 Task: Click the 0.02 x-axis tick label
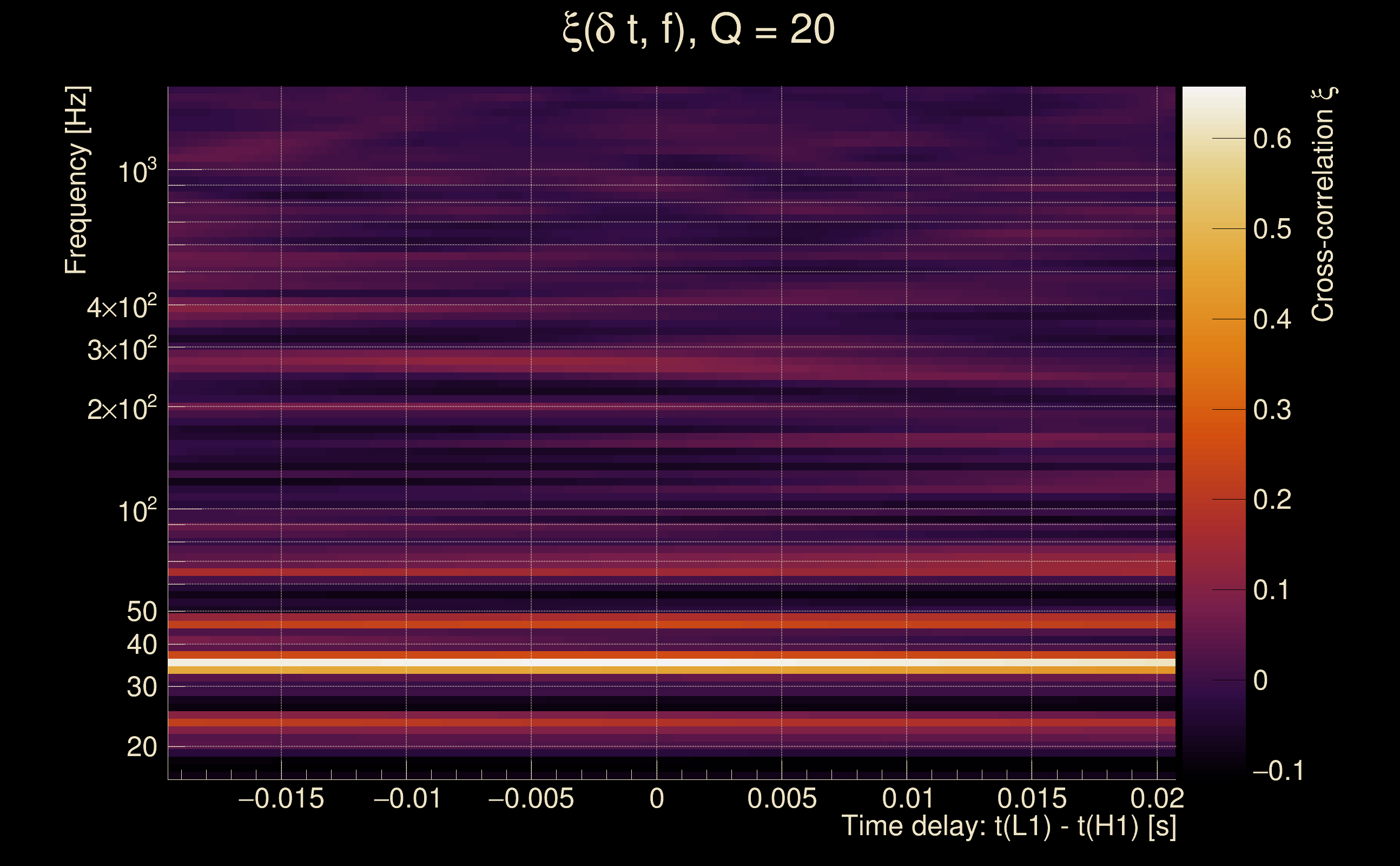[1157, 798]
